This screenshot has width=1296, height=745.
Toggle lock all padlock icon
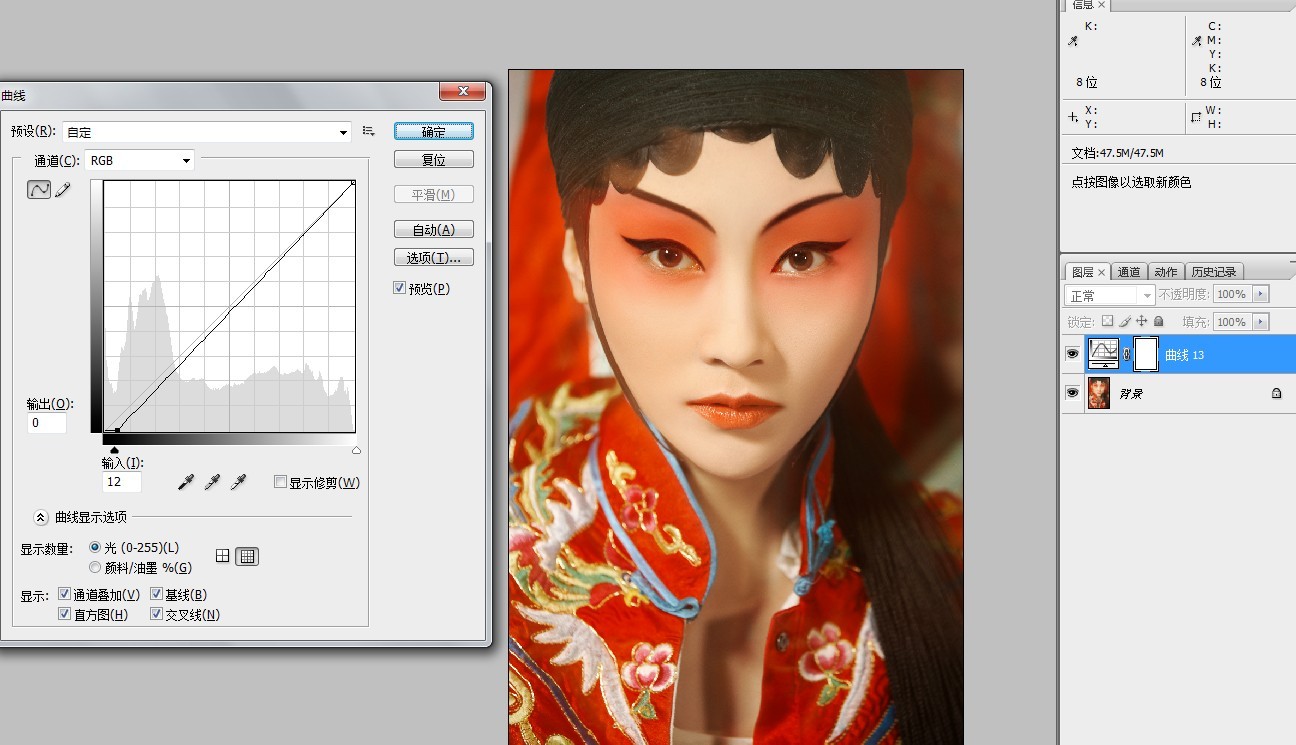1159,322
